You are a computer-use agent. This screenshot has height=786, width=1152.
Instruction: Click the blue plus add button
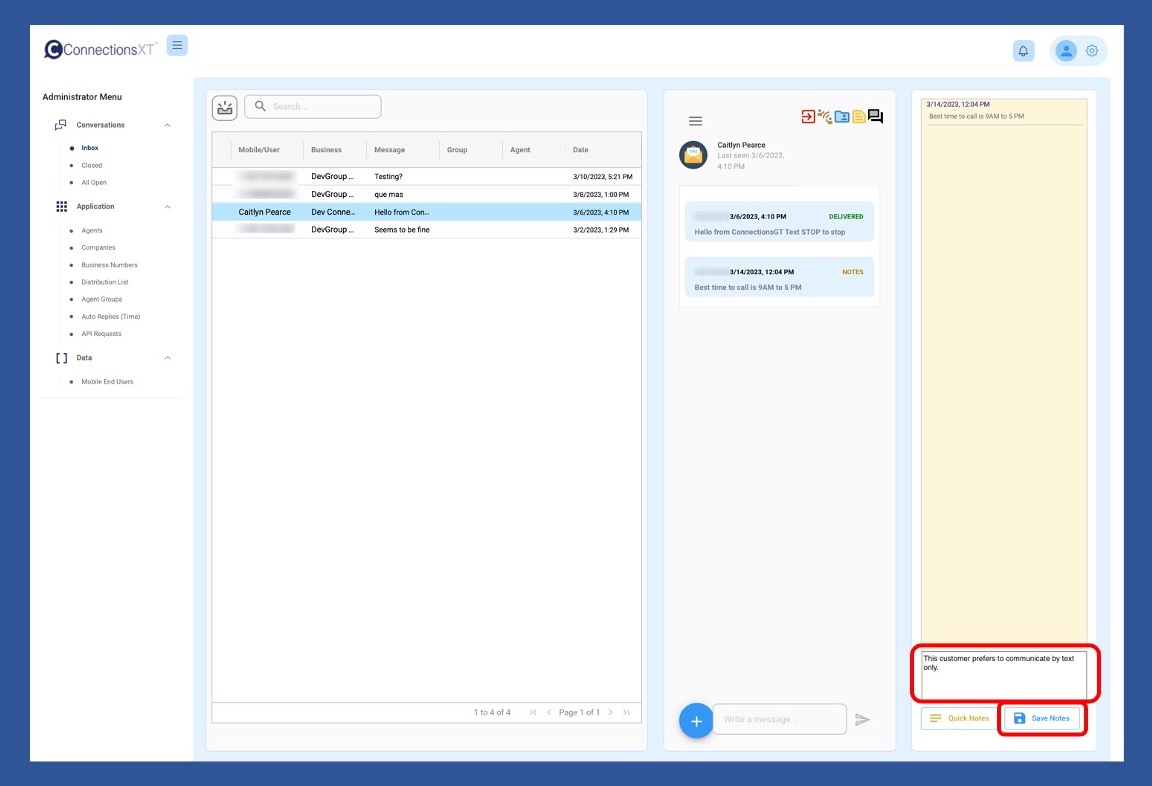(x=696, y=720)
